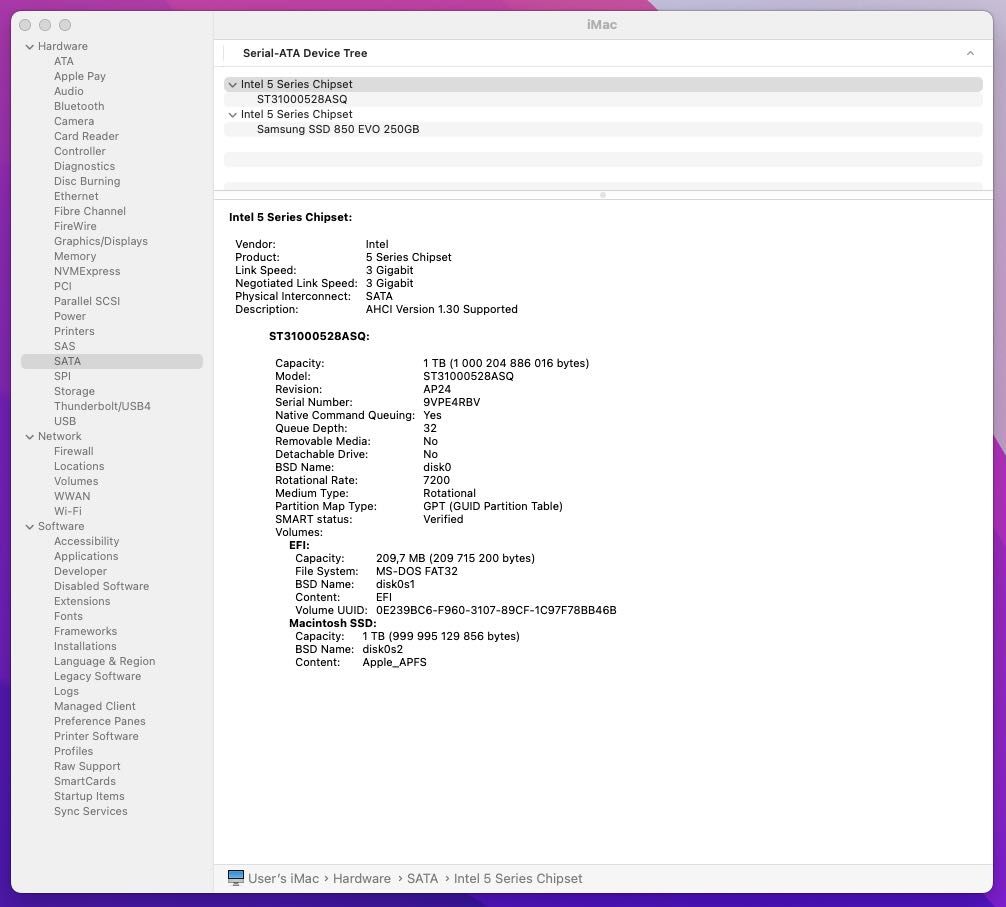Open Printer Software section
Viewport: 1006px width, 907px height.
(96, 736)
